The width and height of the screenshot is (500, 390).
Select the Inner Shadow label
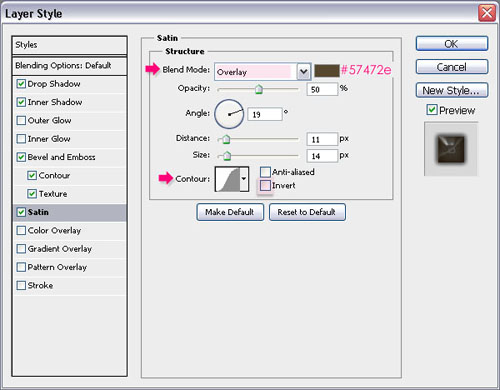pyautogui.click(x=55, y=102)
